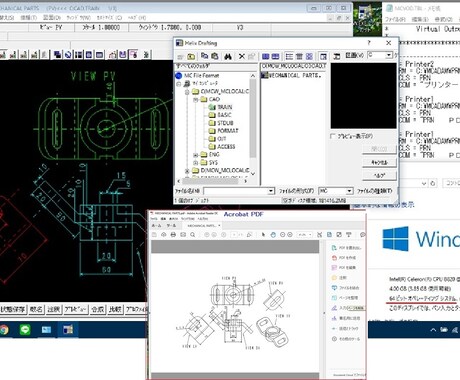460x380 pixels.
Task: Switch Helix Drafting file list to details view
Action: 299,56
